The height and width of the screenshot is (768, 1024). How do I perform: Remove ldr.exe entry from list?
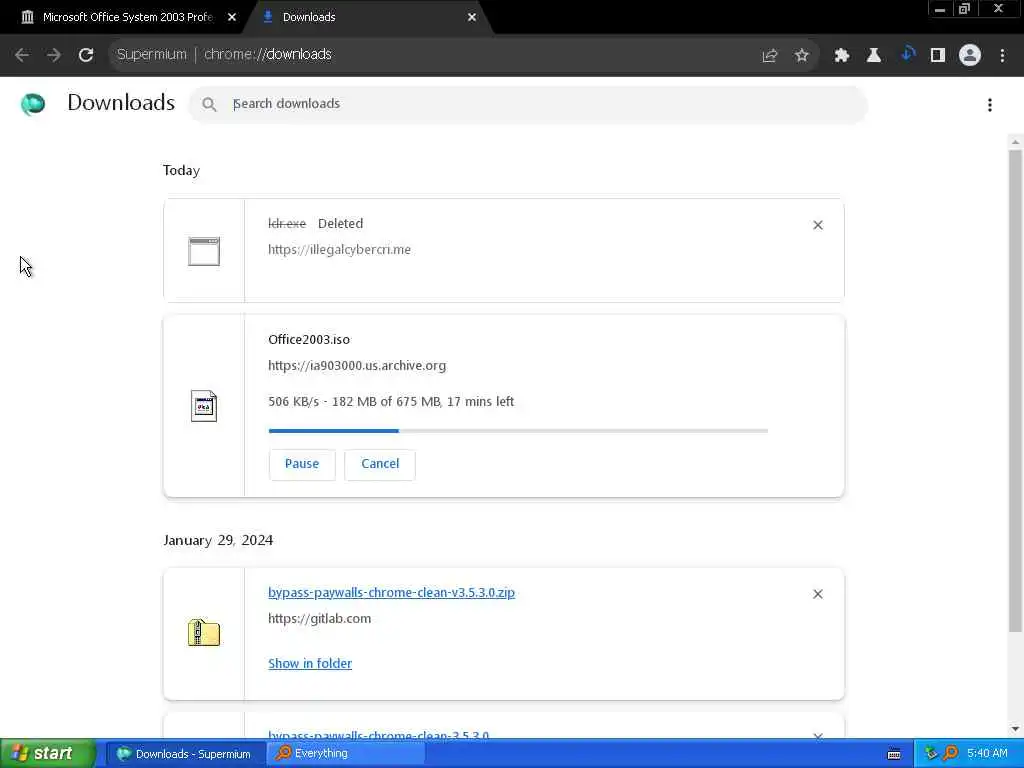coord(818,225)
